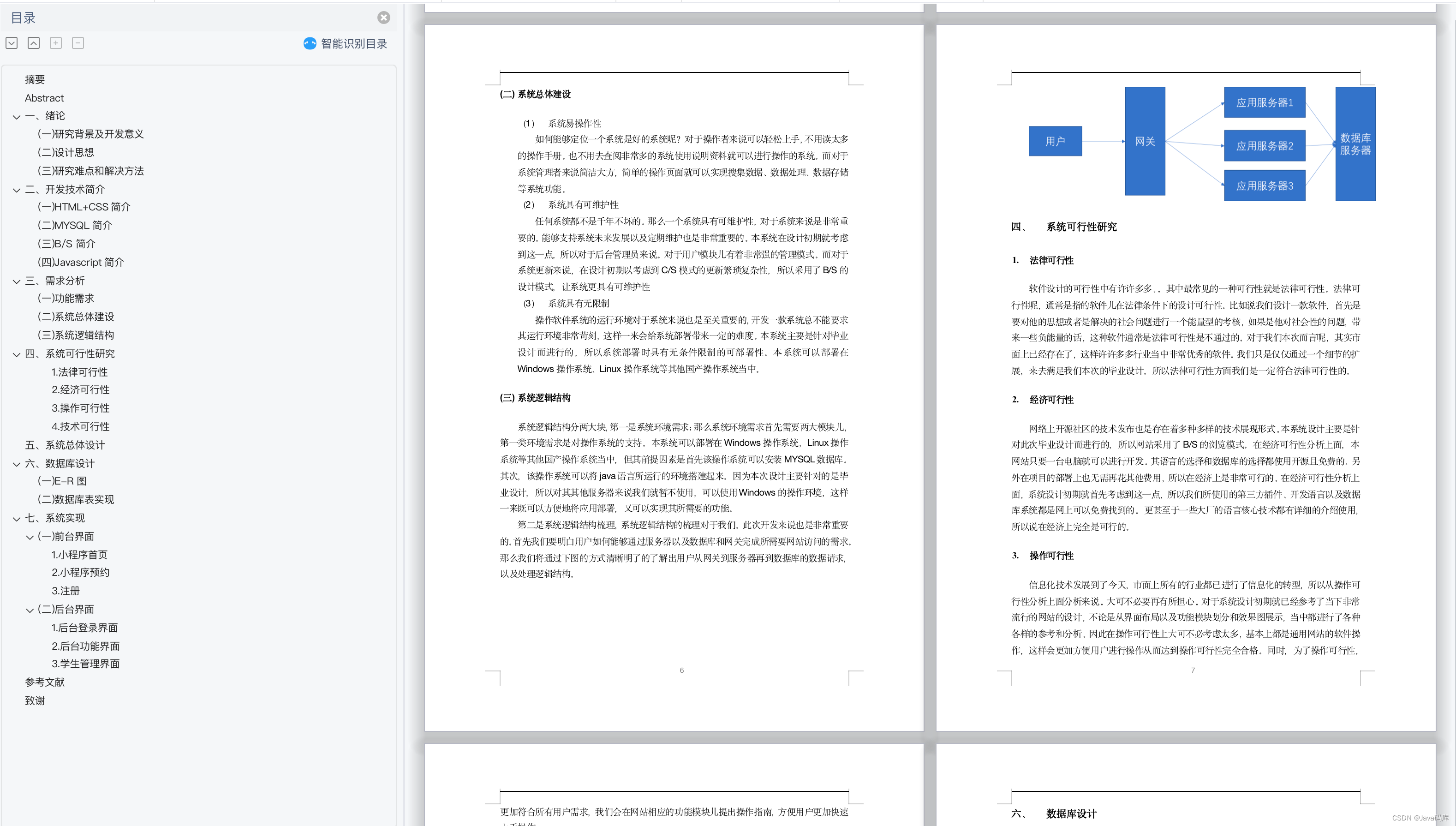The height and width of the screenshot is (826, 1456).
Task: Click the (三) 系统逻辑结构 page heading
Action: [535, 398]
